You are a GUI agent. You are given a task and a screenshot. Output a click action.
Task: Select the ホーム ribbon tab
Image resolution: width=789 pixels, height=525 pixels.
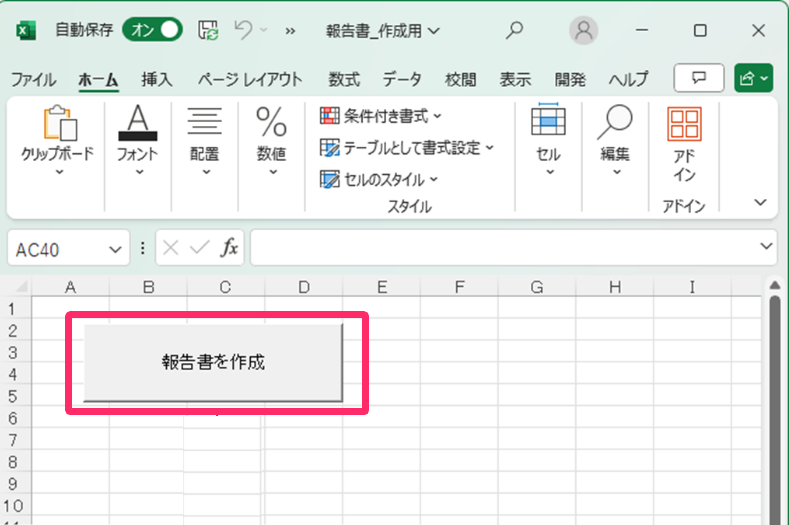(x=99, y=80)
